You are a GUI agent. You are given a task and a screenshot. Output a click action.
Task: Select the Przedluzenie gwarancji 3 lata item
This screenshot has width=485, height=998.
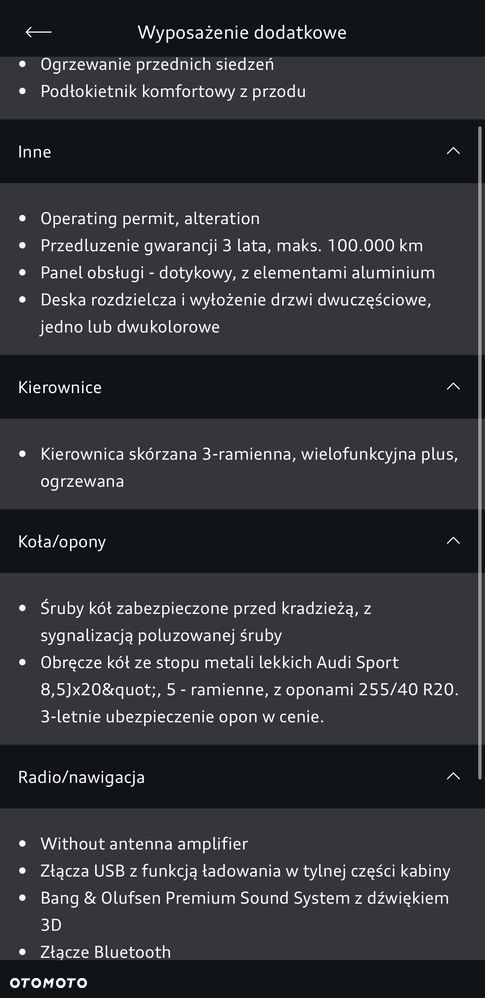232,246
